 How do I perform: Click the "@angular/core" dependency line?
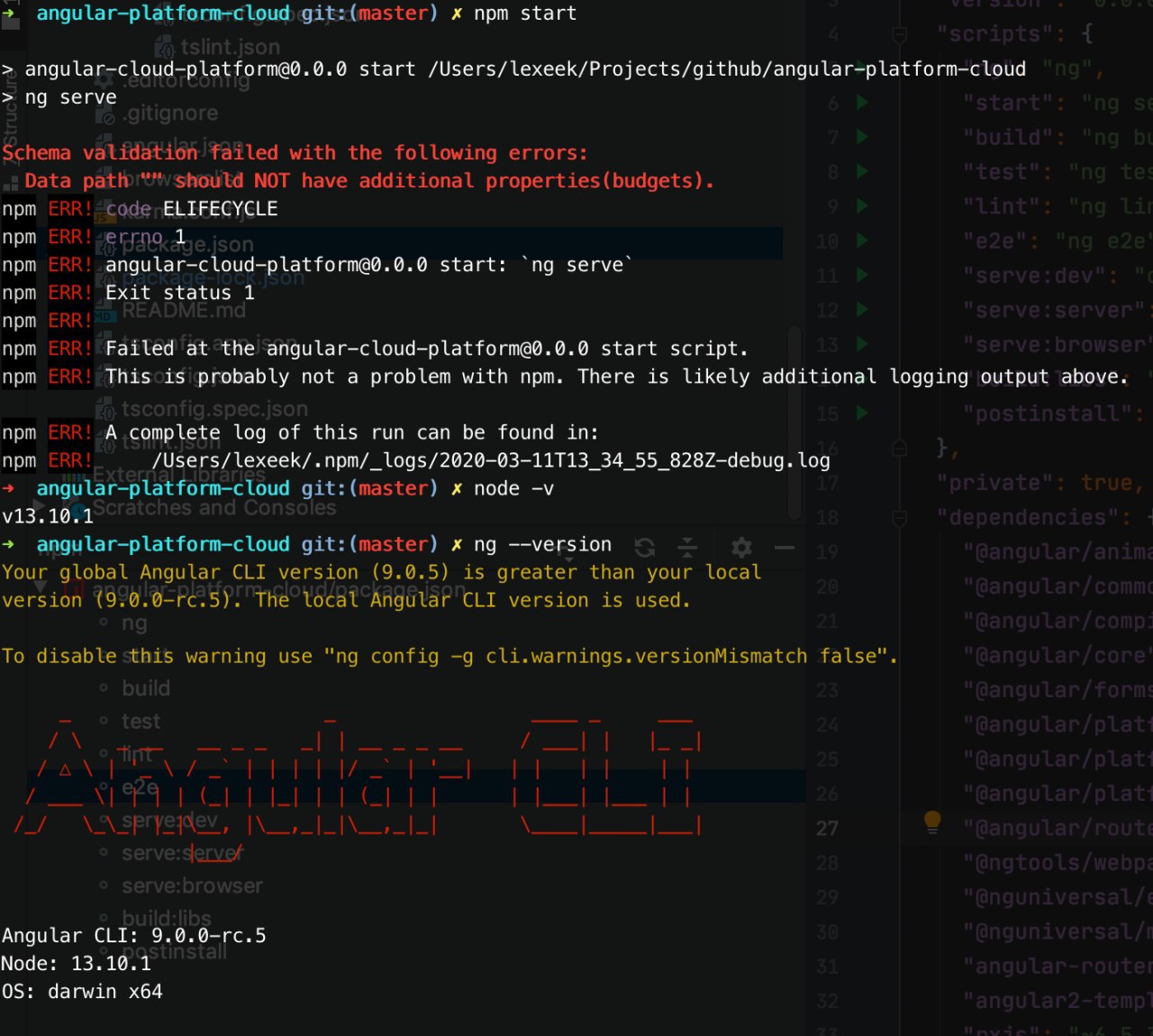tap(1058, 656)
